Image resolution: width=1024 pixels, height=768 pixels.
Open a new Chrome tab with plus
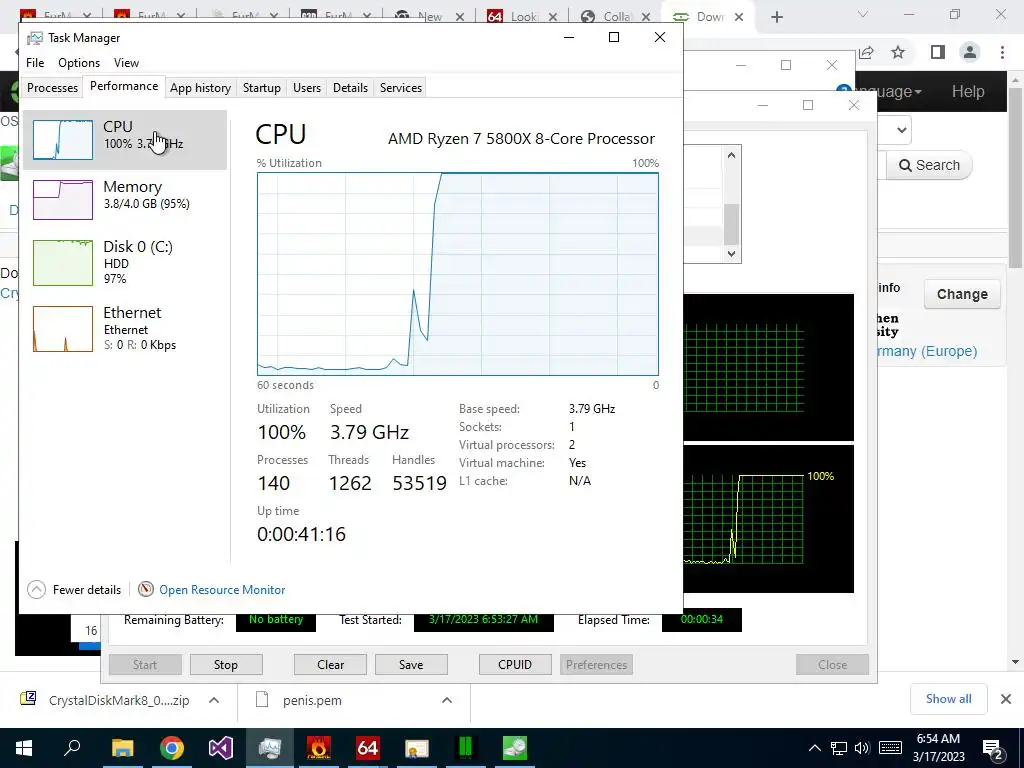point(776,17)
